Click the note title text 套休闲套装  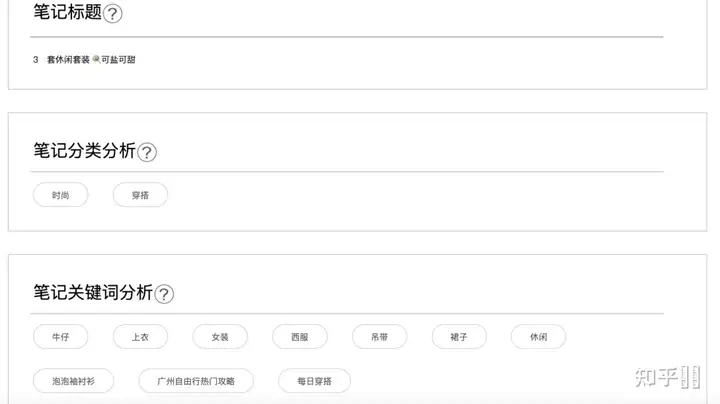click(x=68, y=60)
